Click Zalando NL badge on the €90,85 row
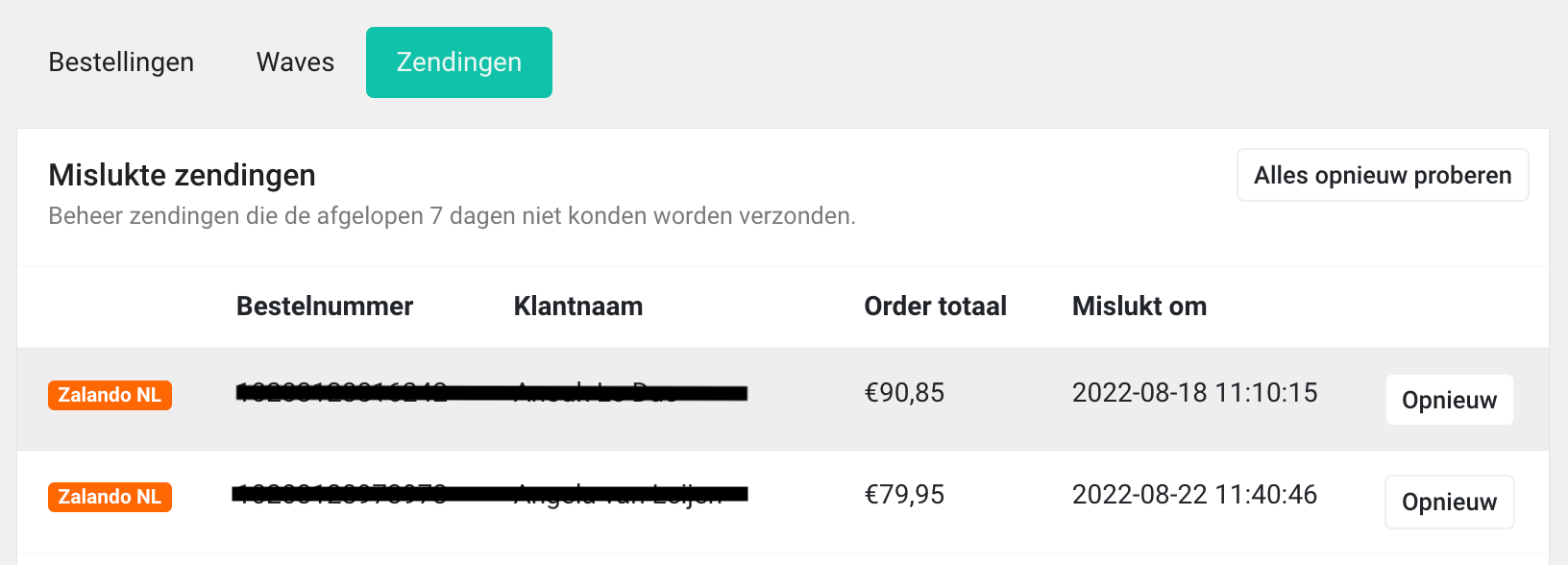This screenshot has width=1568, height=565. 110,395
